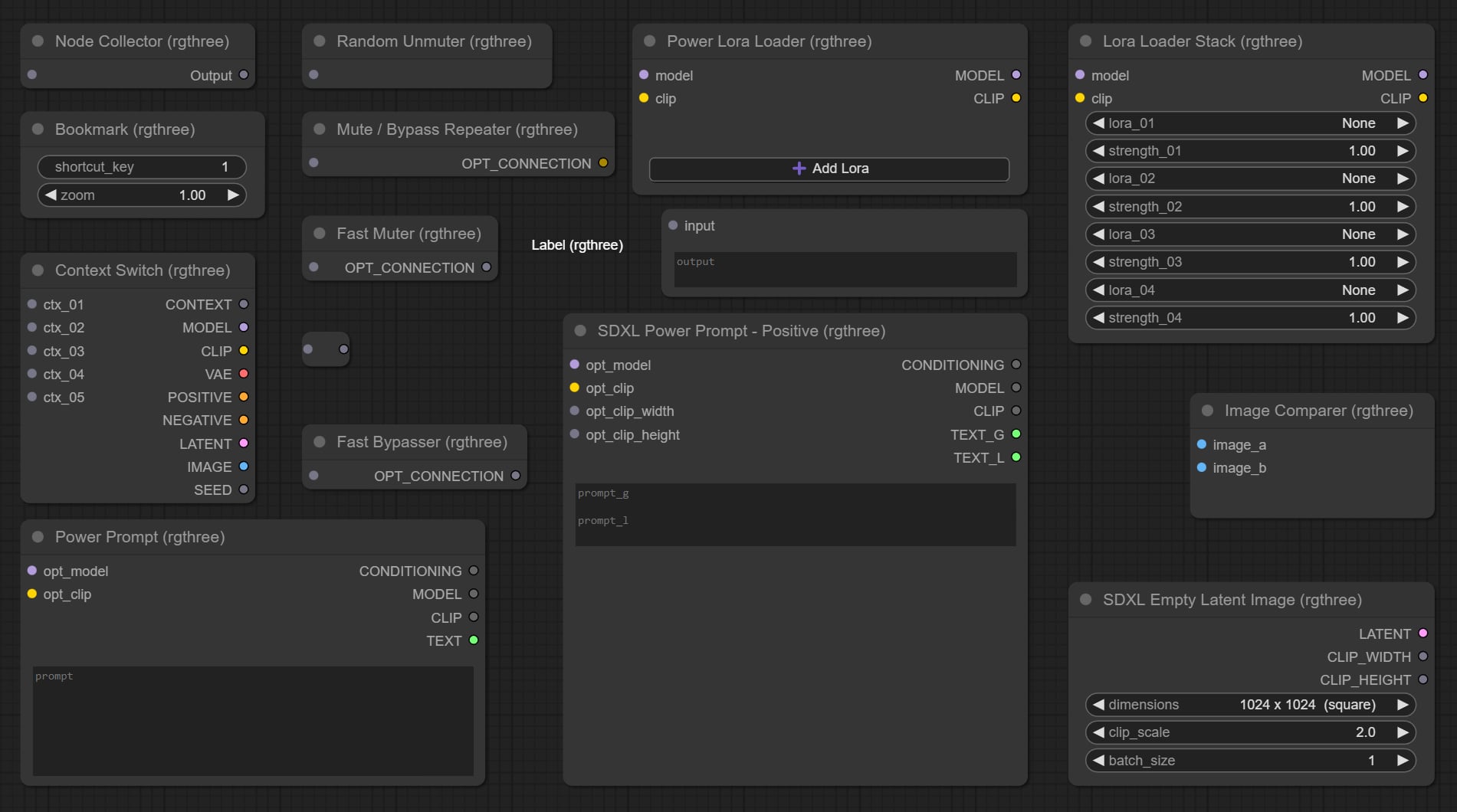
Task: Decrease strength_02 with its left arrow
Action: tap(1098, 207)
